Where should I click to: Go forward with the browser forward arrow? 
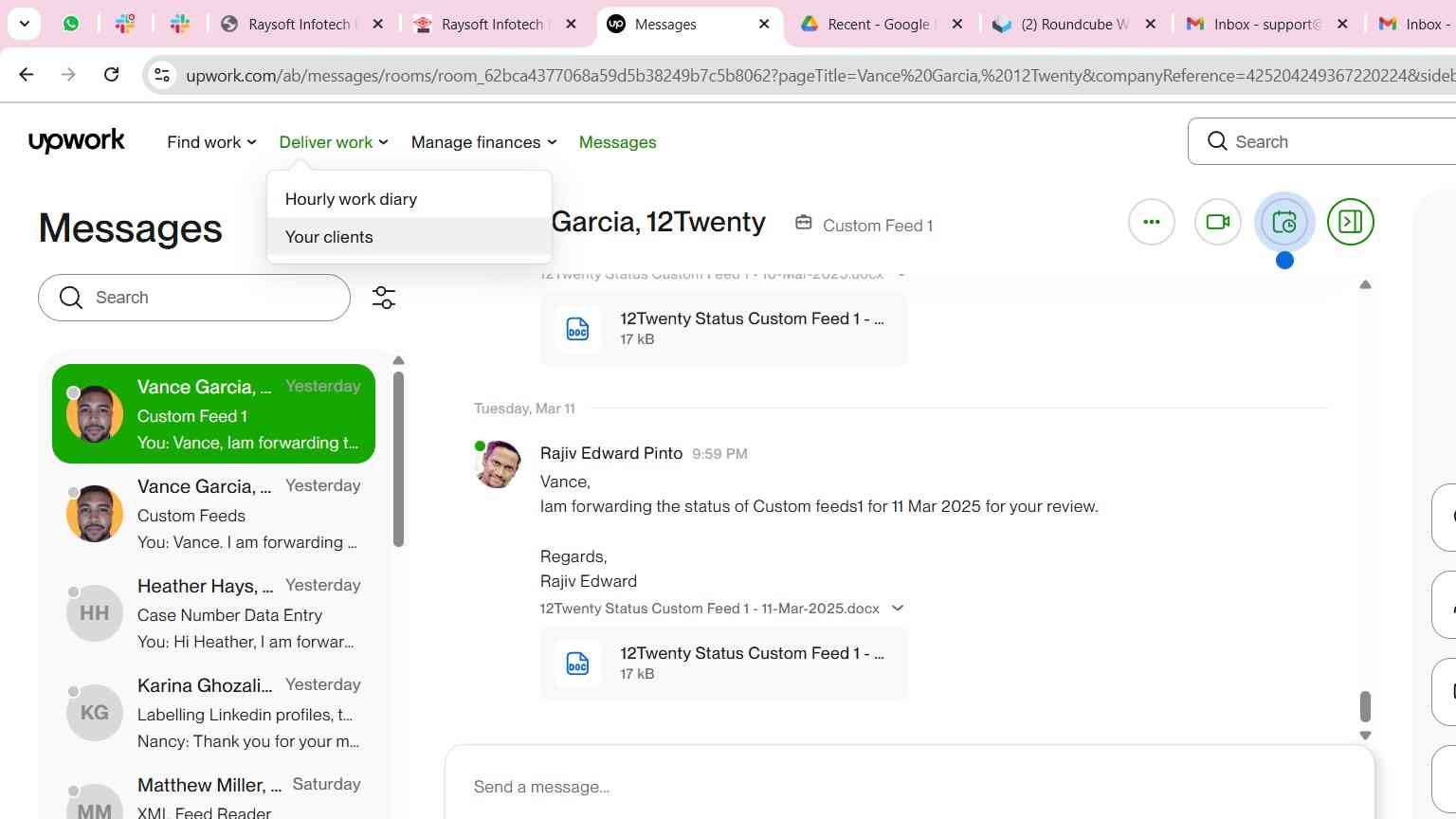68,74
